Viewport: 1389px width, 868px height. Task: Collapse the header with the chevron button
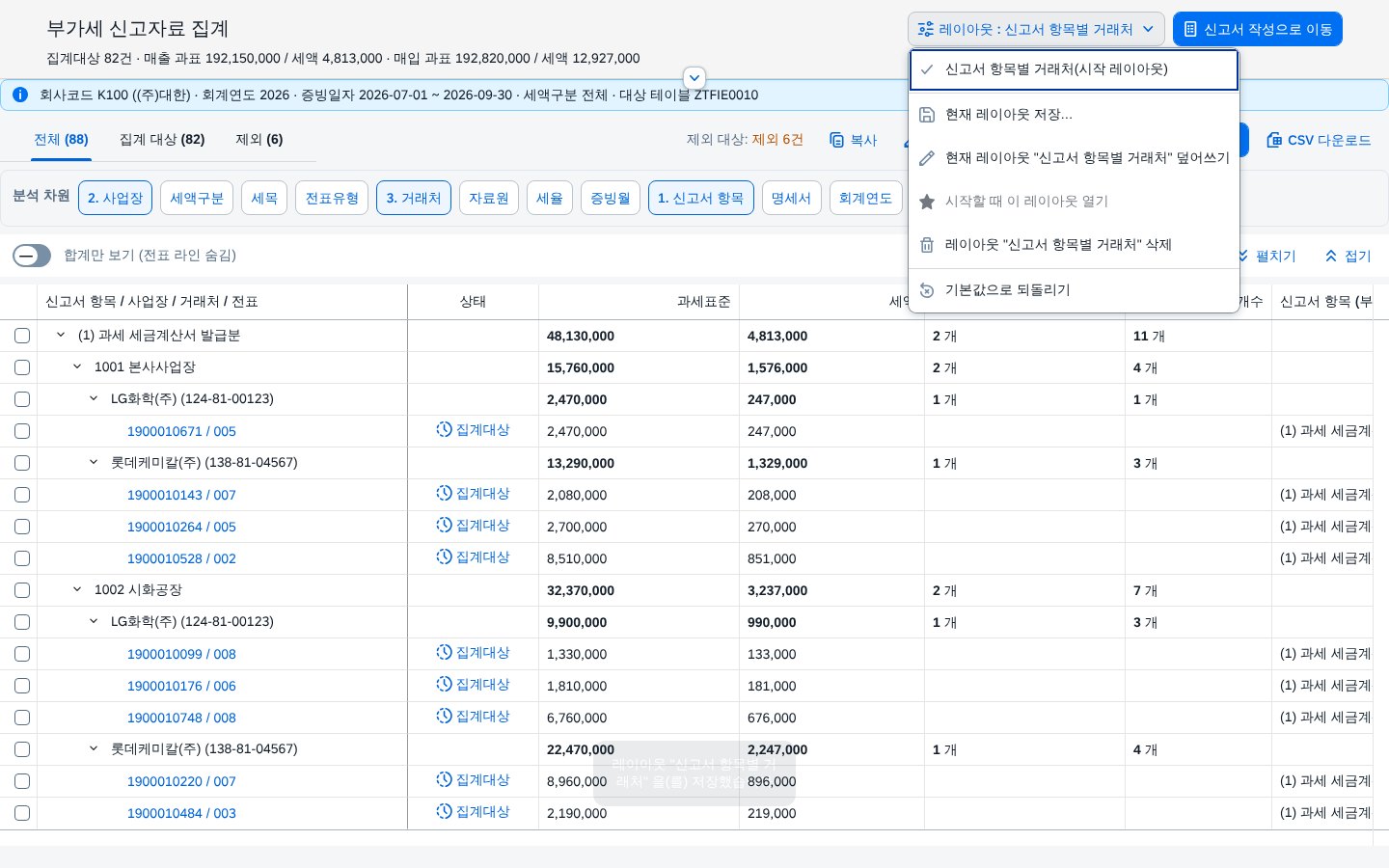[x=694, y=78]
